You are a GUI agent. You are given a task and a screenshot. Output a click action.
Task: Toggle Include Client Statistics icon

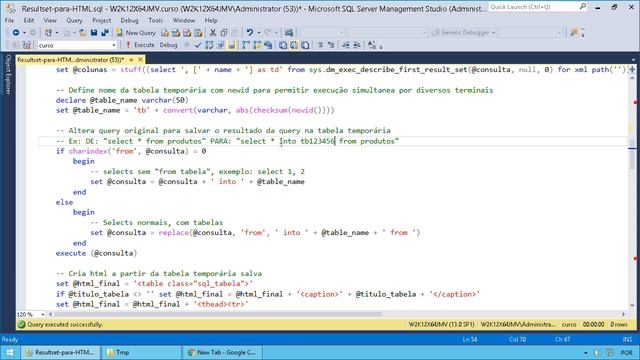tap(268, 45)
